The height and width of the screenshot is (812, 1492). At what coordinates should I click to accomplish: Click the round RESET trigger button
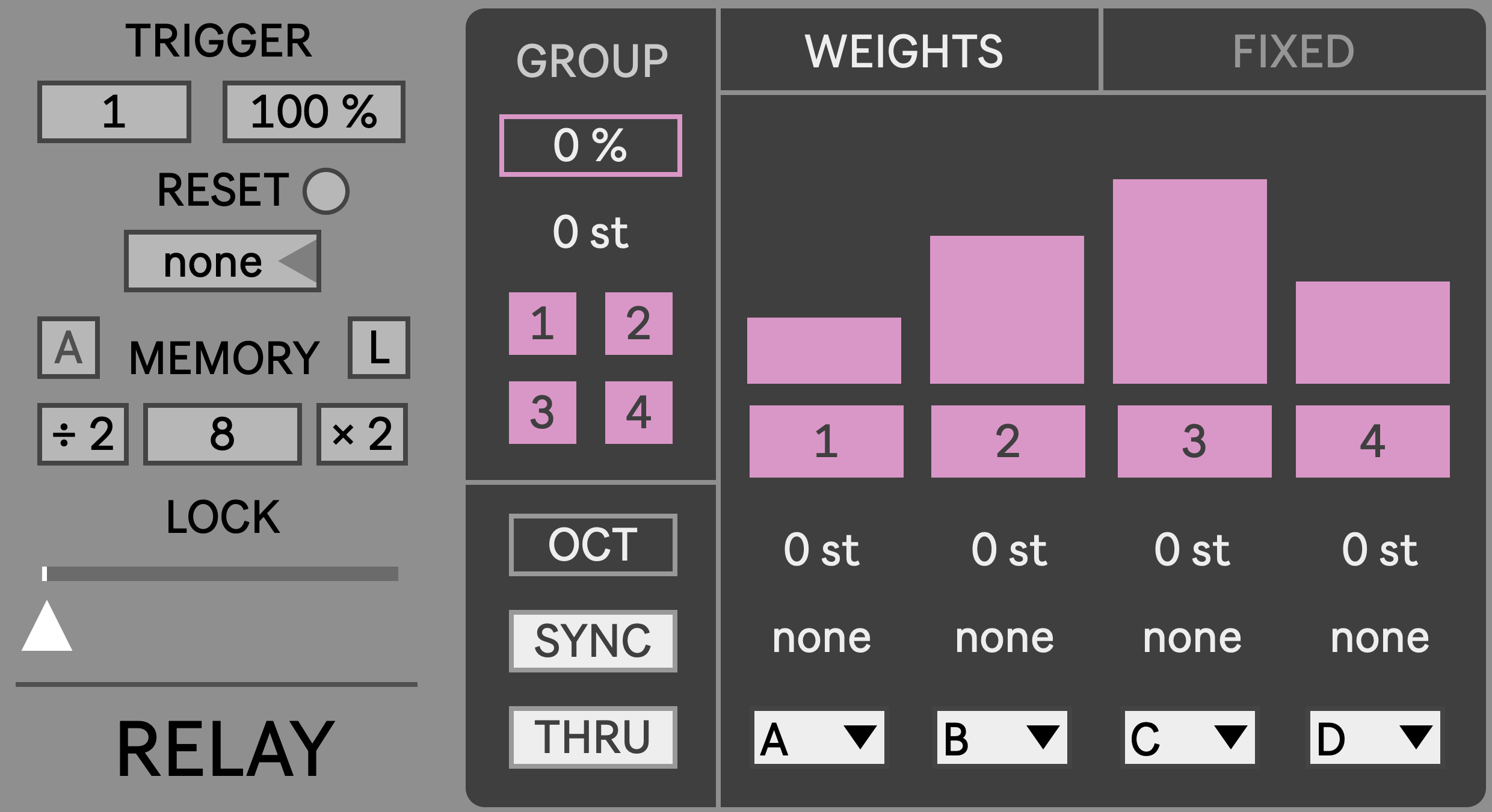point(326,191)
